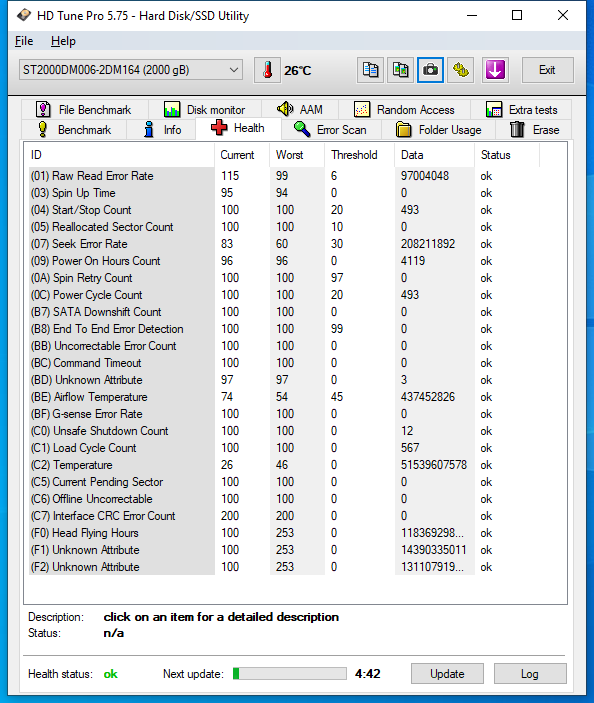Image resolution: width=594 pixels, height=703 pixels.
Task: Click the Data column header
Action: pyautogui.click(x=434, y=155)
